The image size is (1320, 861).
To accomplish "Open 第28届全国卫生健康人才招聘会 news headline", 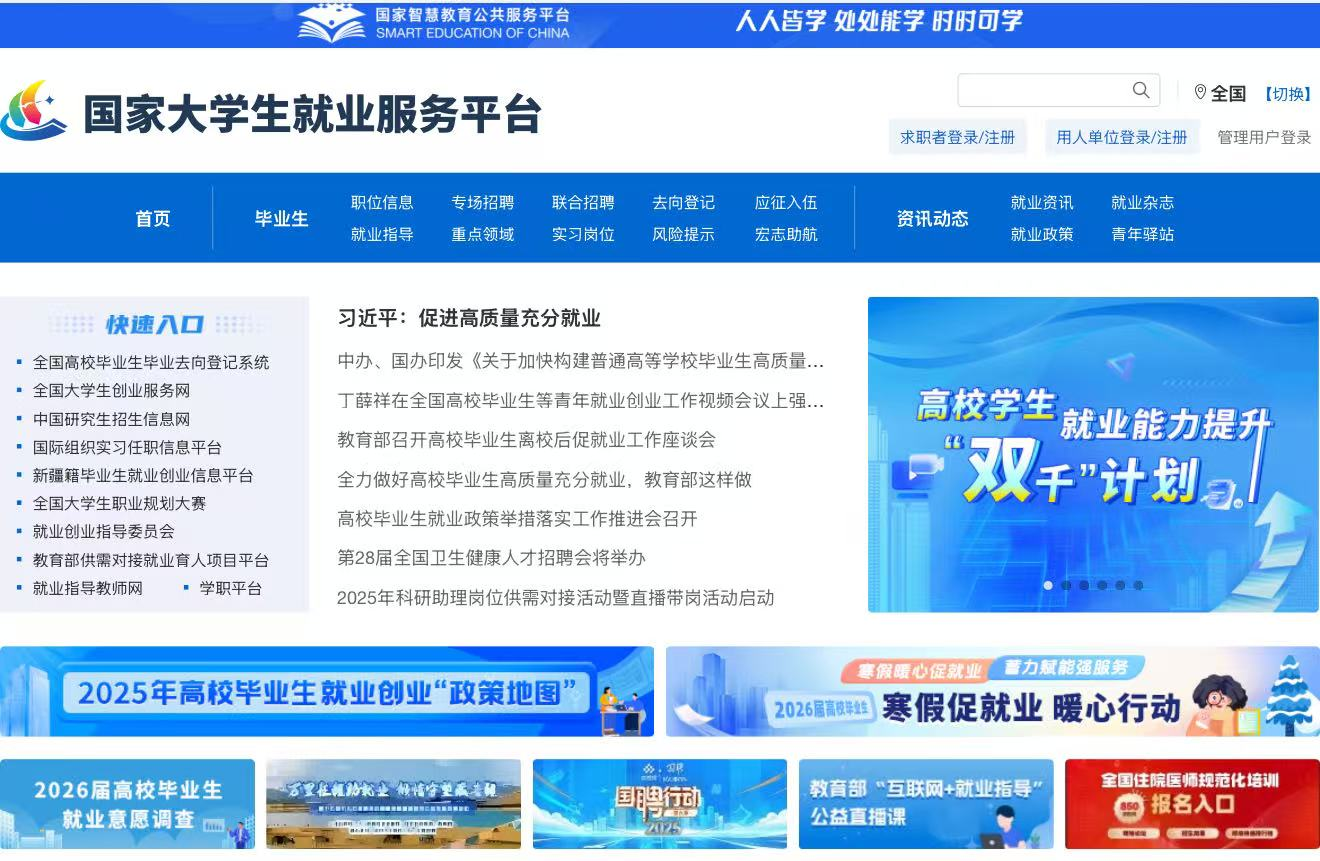I will click(491, 558).
